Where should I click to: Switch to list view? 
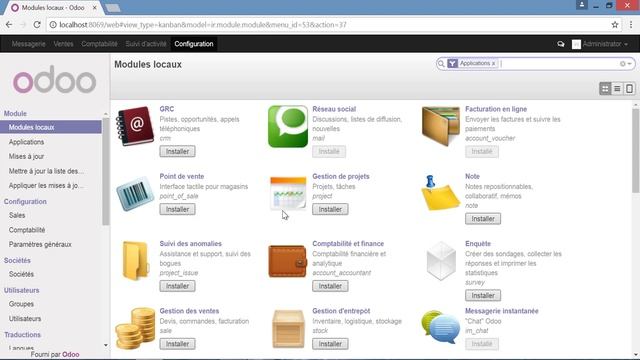(617, 88)
